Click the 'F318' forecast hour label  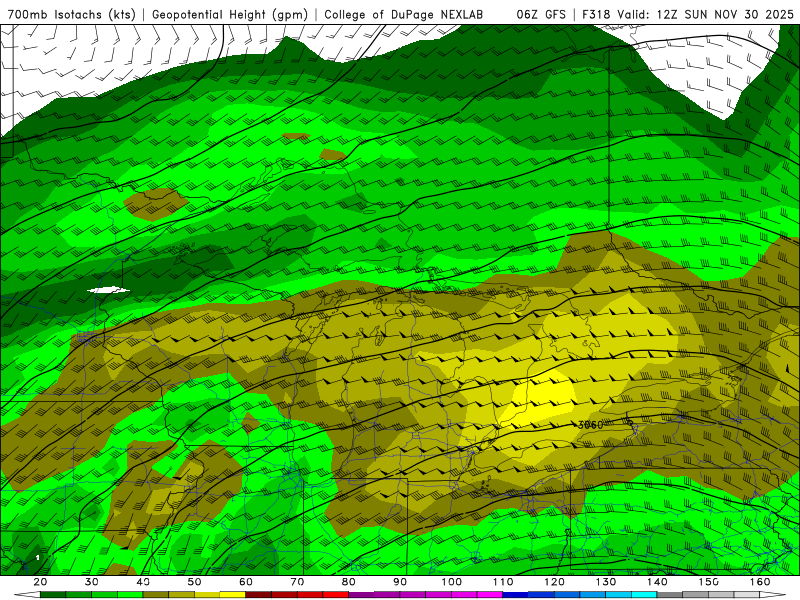596,14
